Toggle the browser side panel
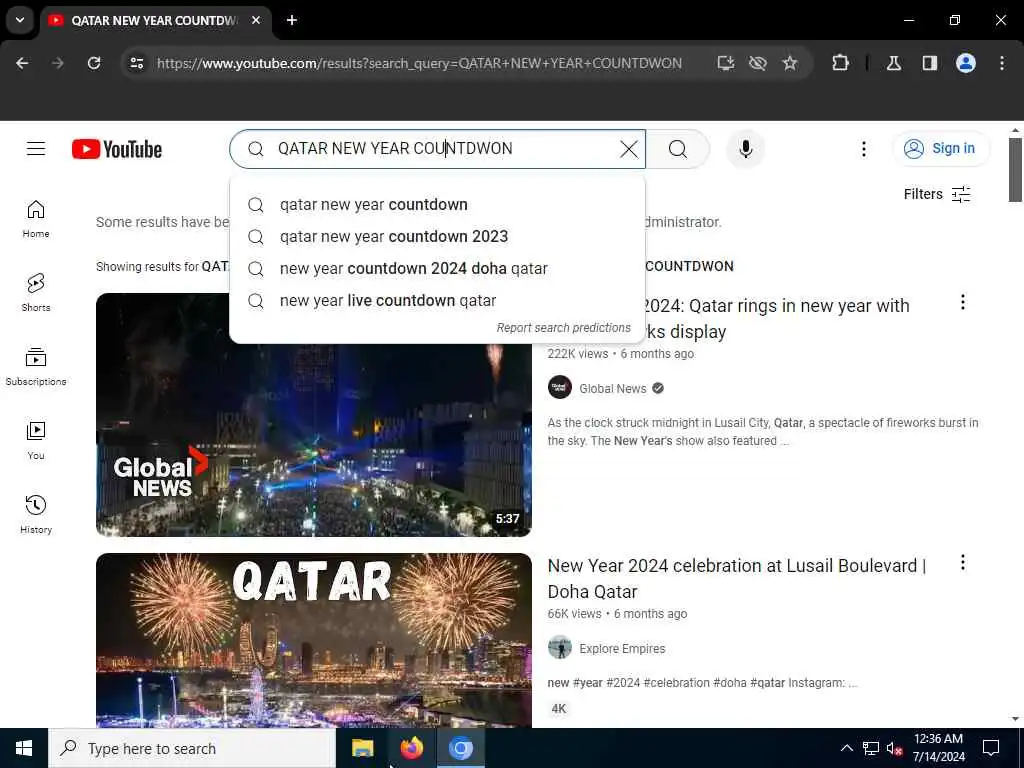This screenshot has width=1024, height=768. (930, 63)
